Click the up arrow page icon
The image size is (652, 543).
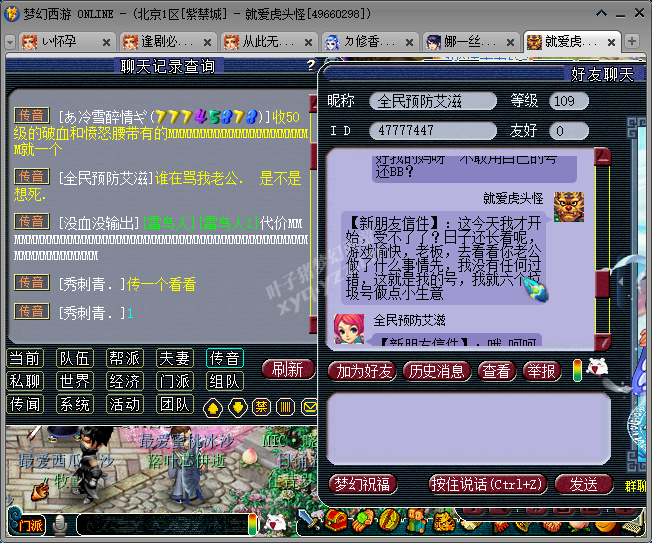[213, 408]
